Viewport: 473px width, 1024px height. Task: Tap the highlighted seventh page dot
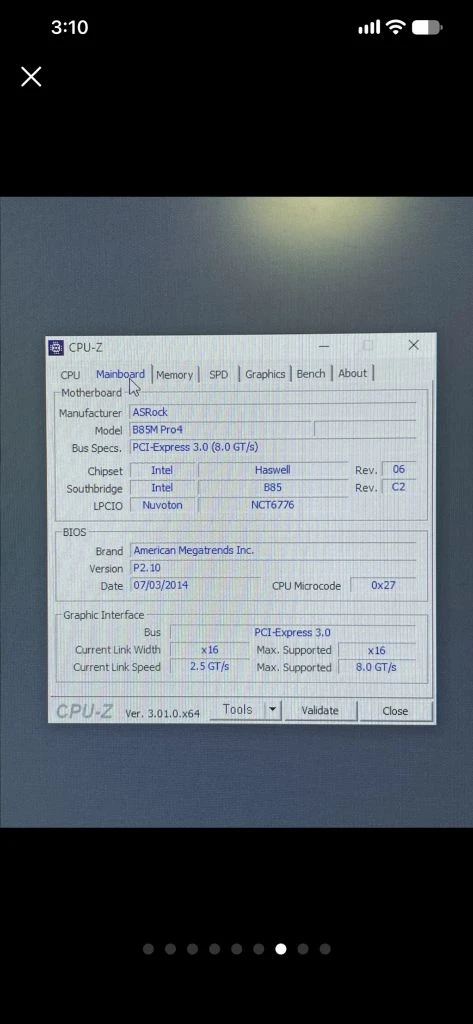click(281, 949)
